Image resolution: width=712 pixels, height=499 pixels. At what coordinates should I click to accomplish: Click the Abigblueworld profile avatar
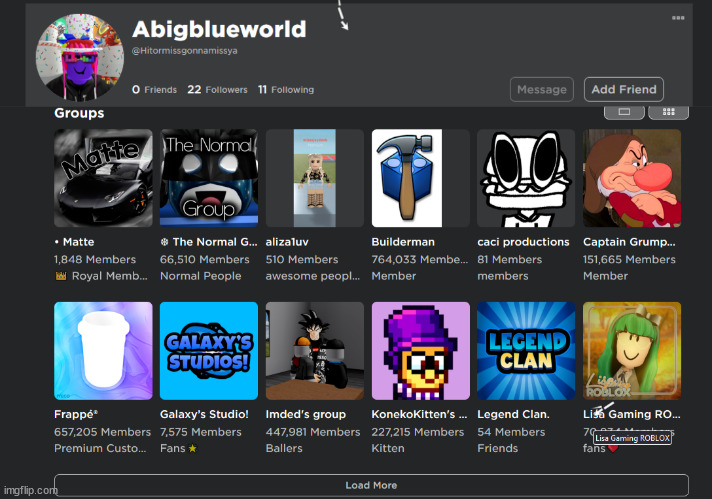click(x=79, y=57)
